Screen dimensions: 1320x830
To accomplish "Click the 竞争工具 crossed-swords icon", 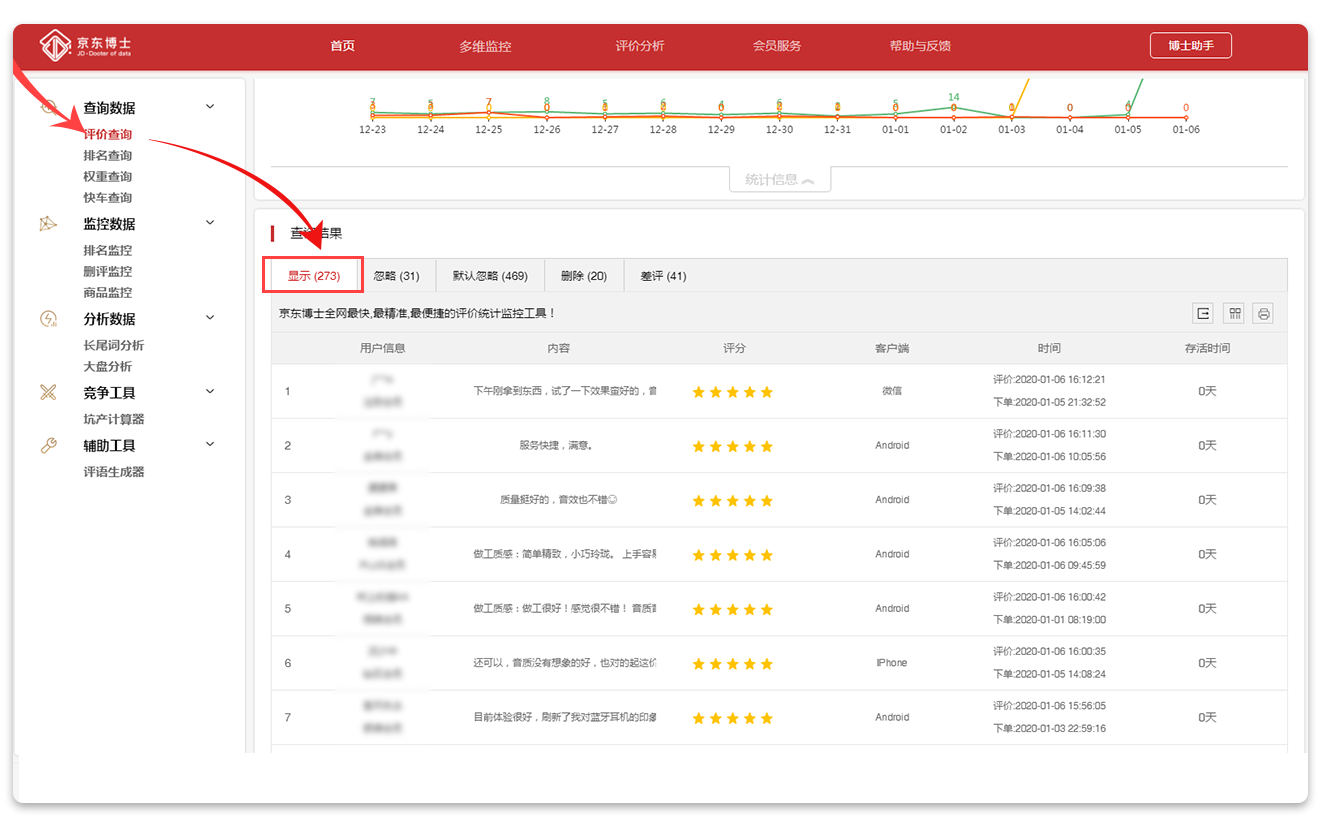I will [x=48, y=392].
